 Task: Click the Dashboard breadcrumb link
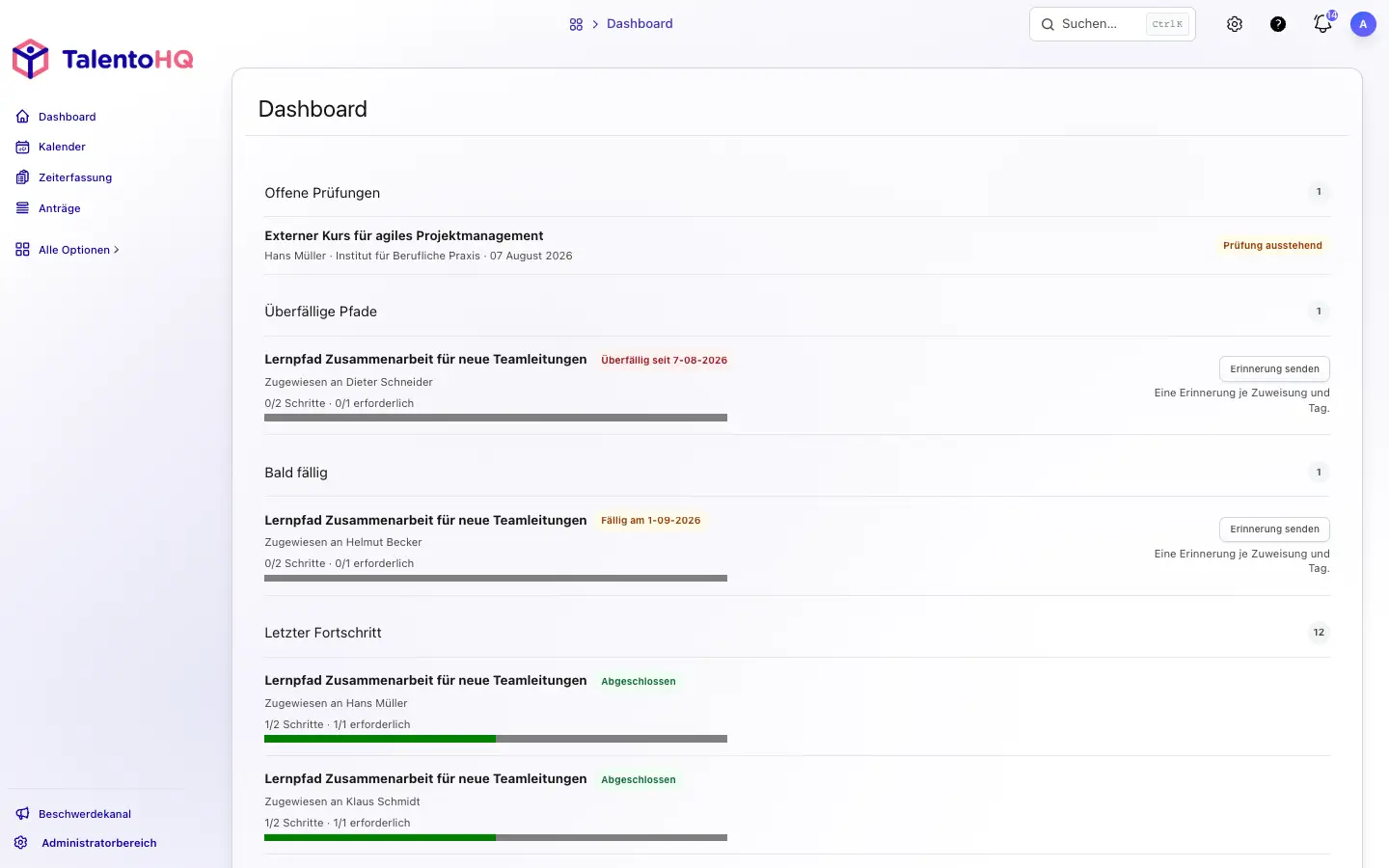click(x=640, y=24)
